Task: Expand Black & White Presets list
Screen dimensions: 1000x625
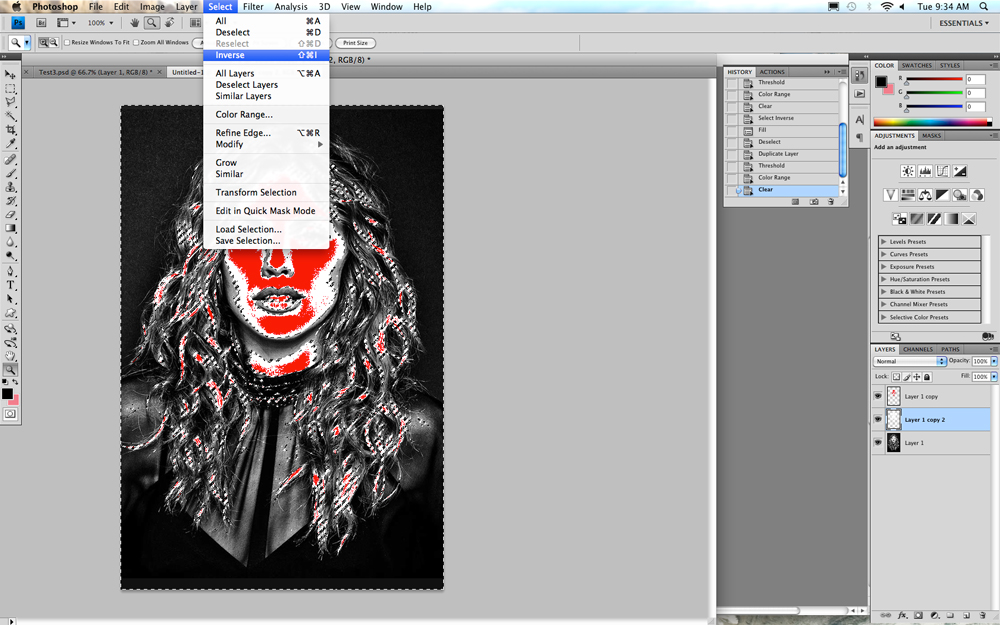Action: point(883,292)
